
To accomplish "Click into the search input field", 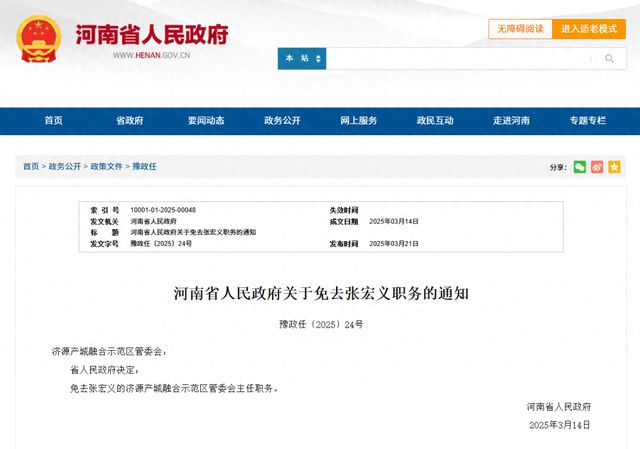I will pos(460,59).
